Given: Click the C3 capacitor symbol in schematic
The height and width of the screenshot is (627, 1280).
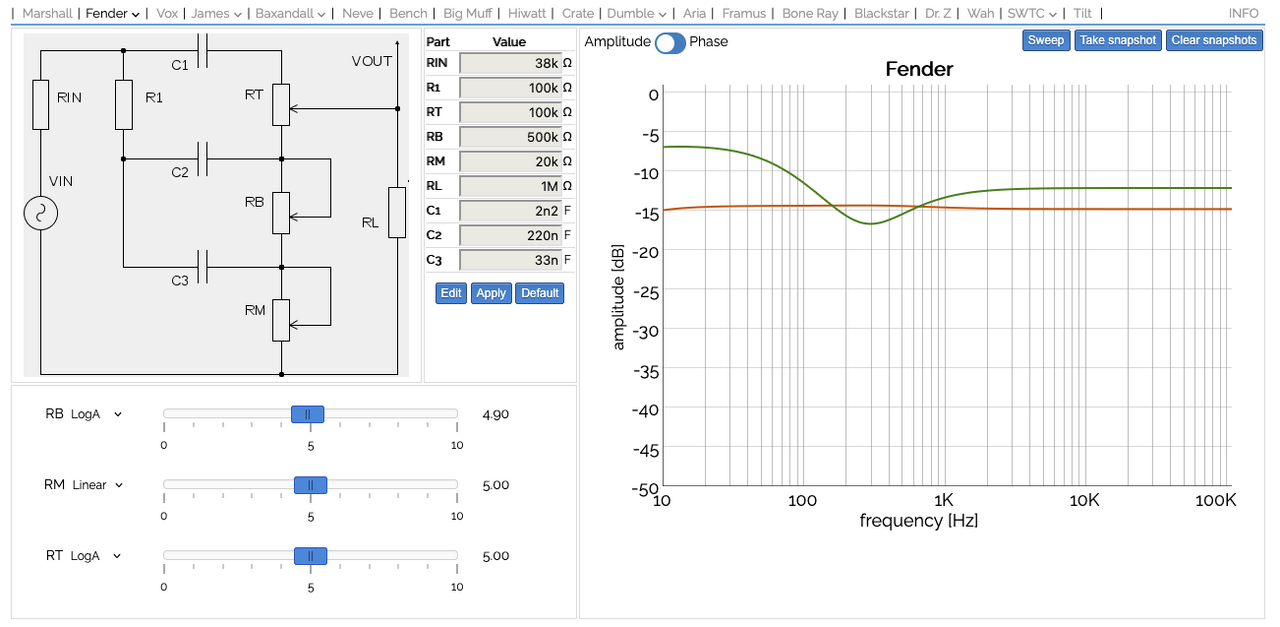Looking at the screenshot, I should coord(204,267).
